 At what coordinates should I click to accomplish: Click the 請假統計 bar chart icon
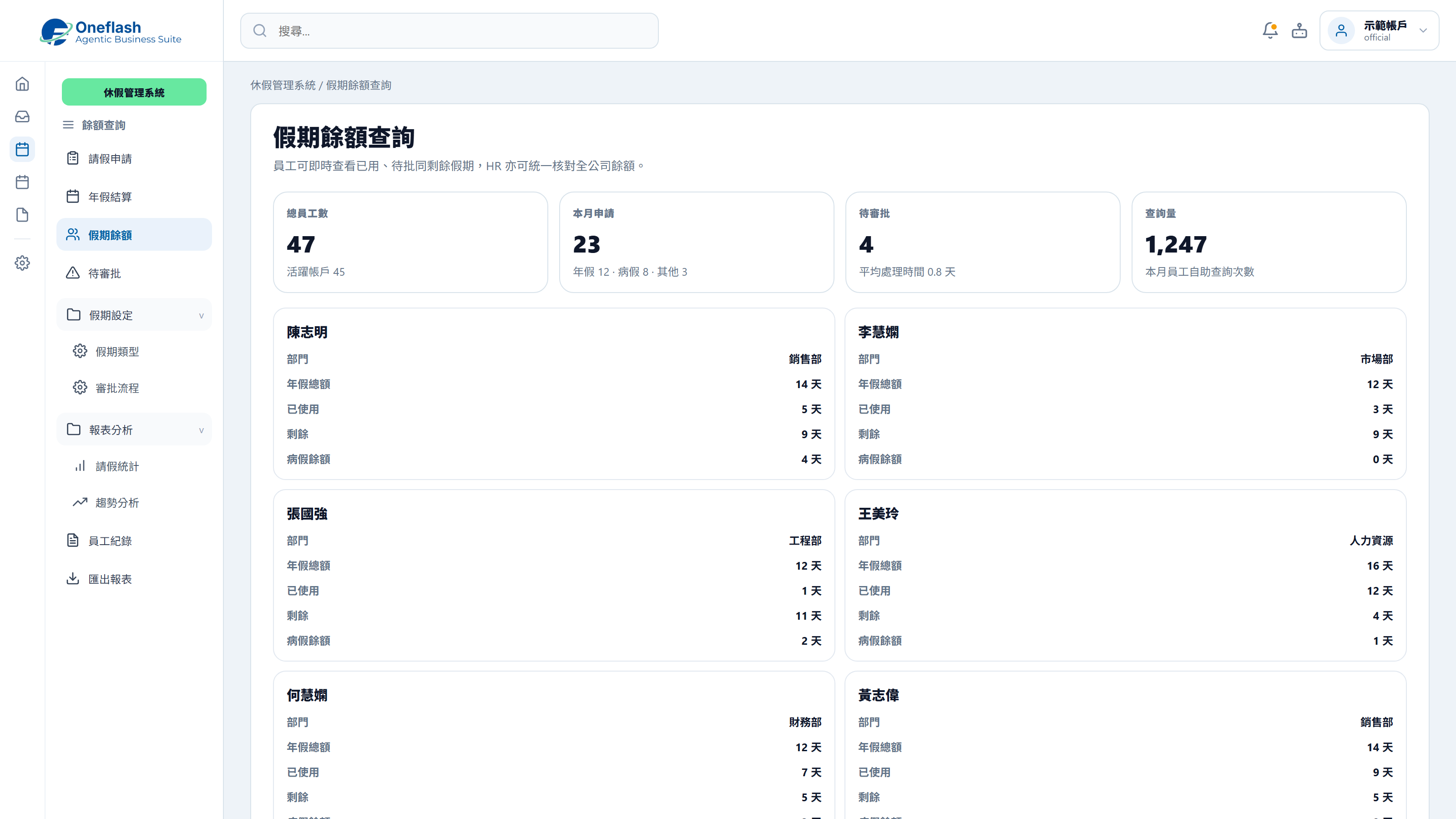point(80,466)
